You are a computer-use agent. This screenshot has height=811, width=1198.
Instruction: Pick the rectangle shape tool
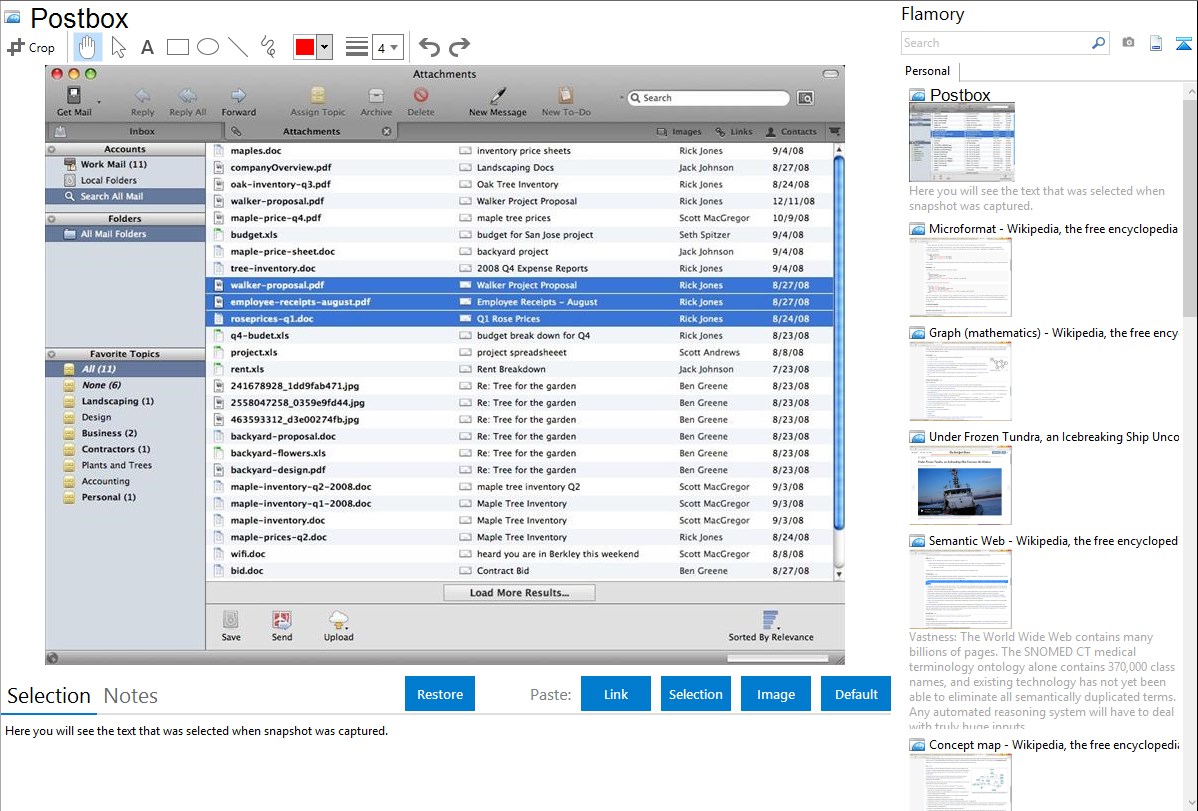tap(177, 47)
